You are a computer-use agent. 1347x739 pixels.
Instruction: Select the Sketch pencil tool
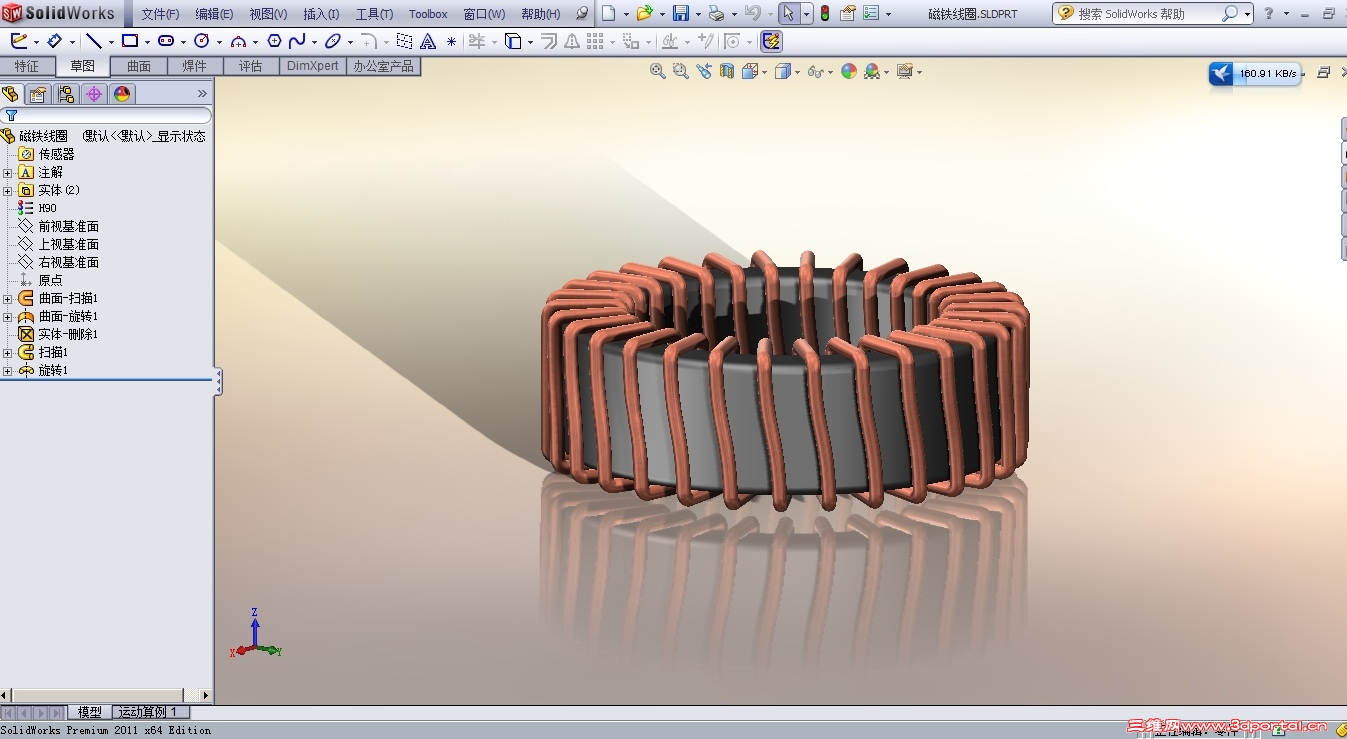tap(19, 41)
